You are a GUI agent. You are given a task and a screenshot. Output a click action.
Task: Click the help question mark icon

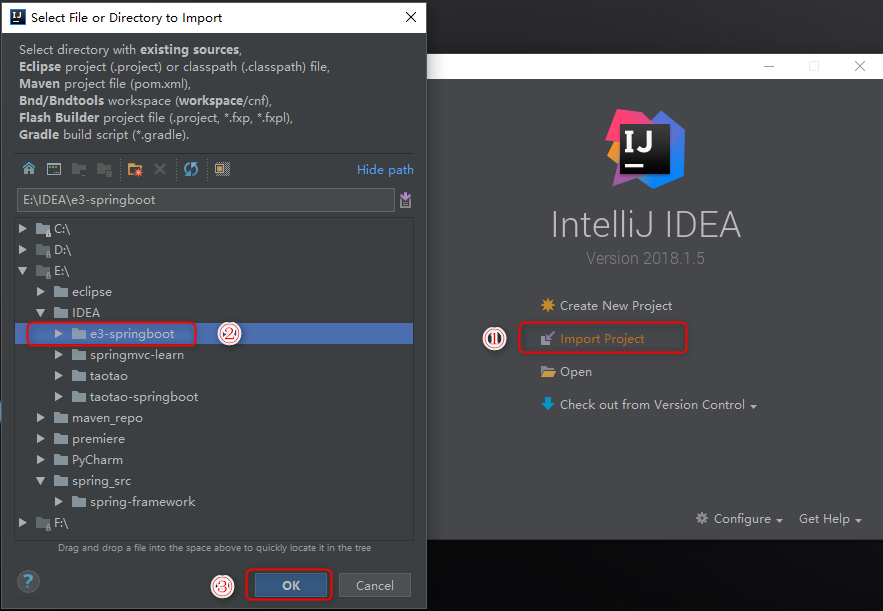(x=29, y=582)
